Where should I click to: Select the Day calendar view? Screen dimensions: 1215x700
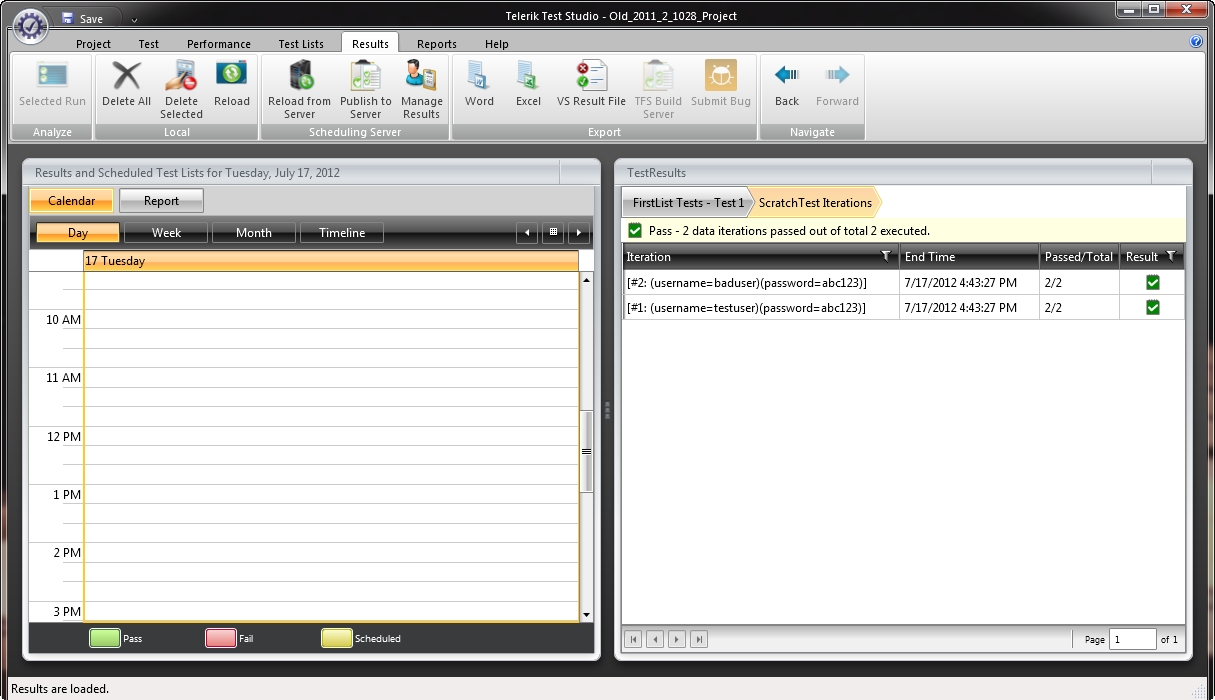[x=78, y=233]
